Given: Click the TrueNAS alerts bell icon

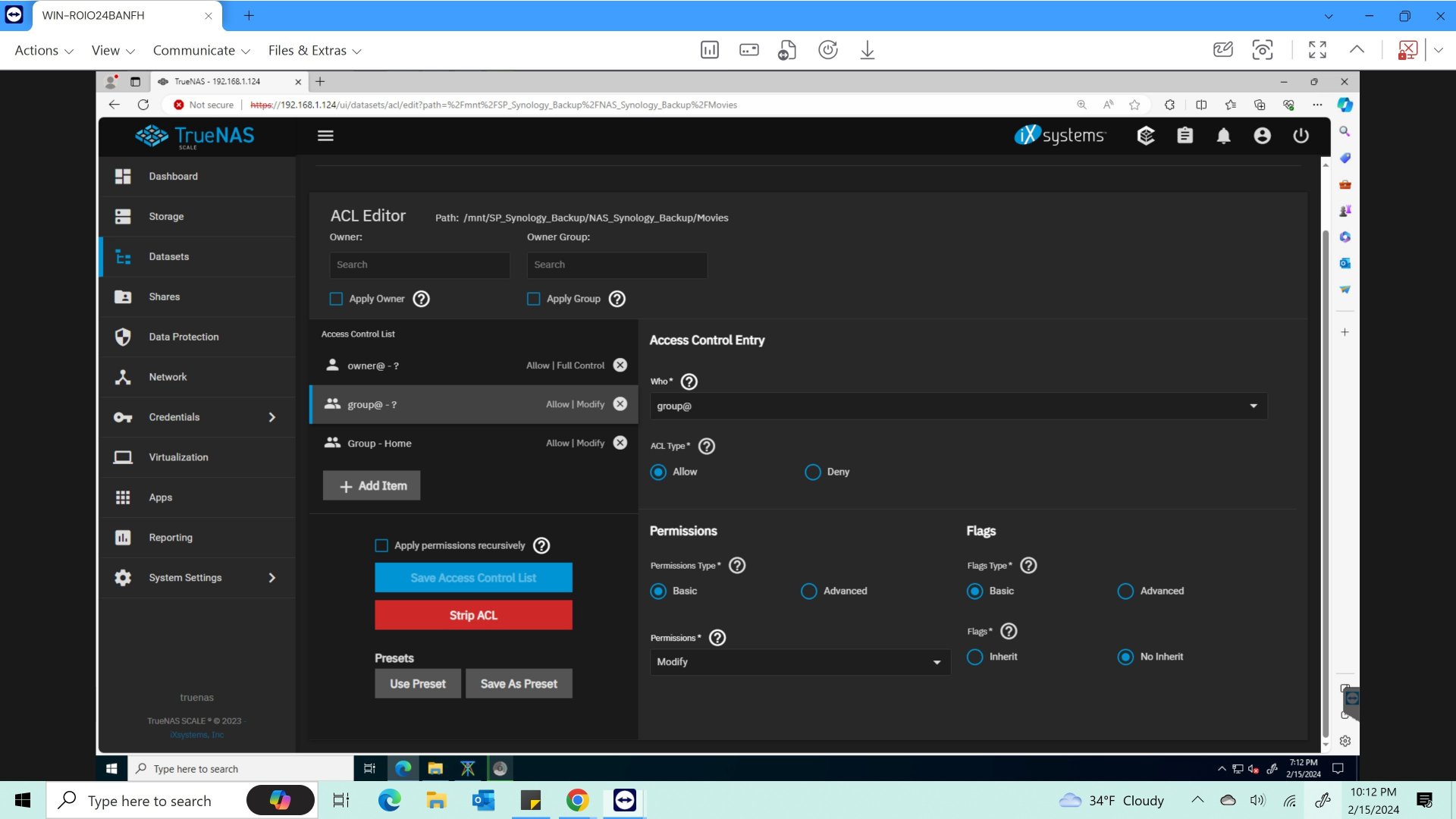Looking at the screenshot, I should pos(1223,136).
